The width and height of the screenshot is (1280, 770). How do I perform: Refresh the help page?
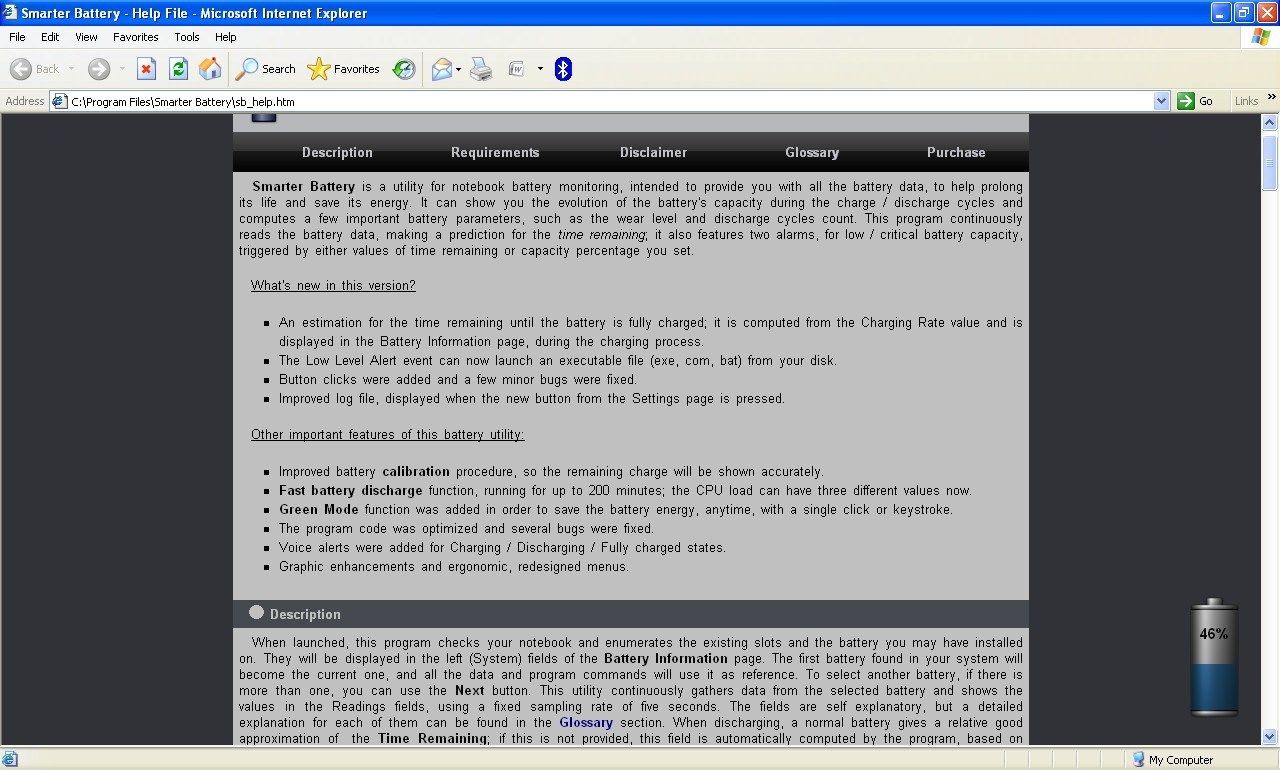[178, 69]
